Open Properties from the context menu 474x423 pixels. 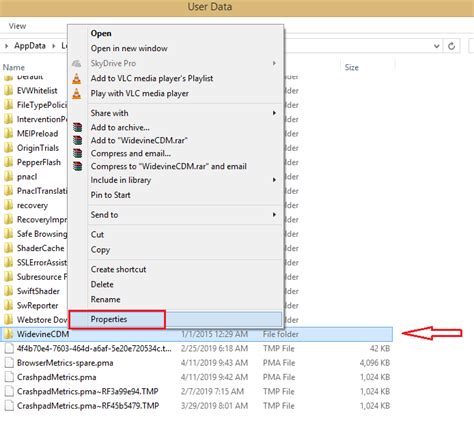(x=109, y=319)
